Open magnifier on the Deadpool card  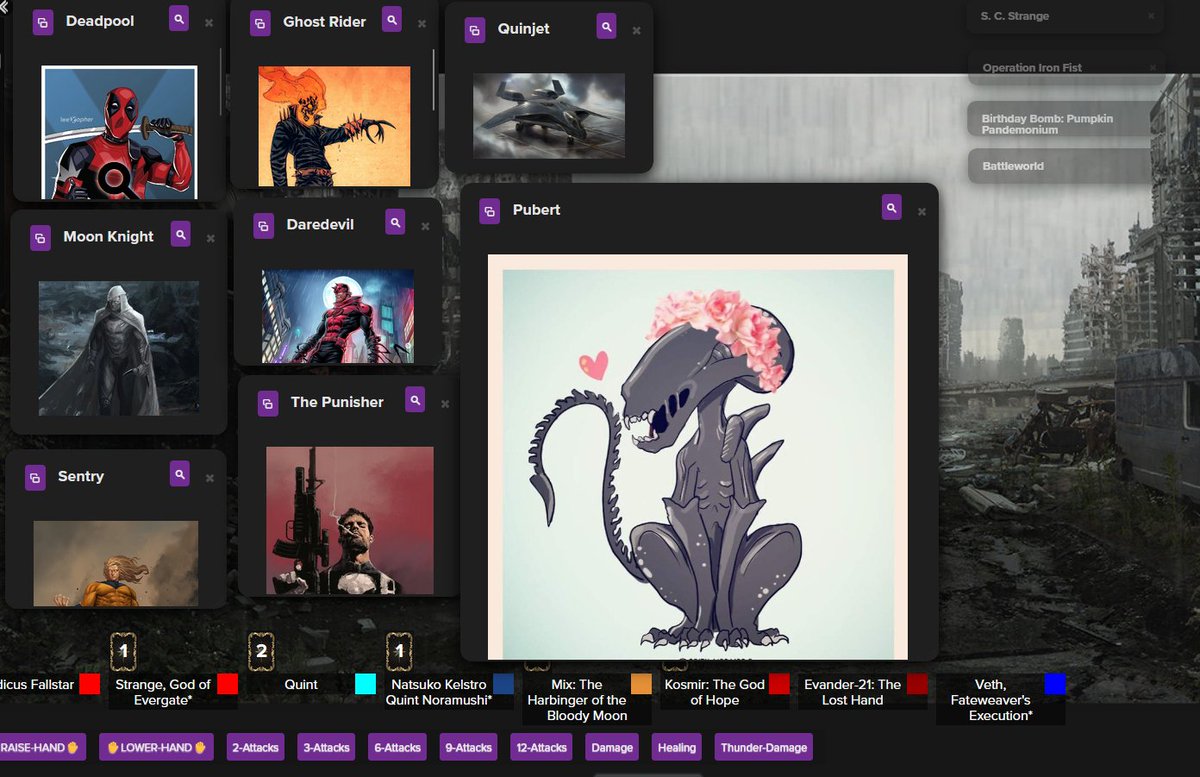point(178,19)
